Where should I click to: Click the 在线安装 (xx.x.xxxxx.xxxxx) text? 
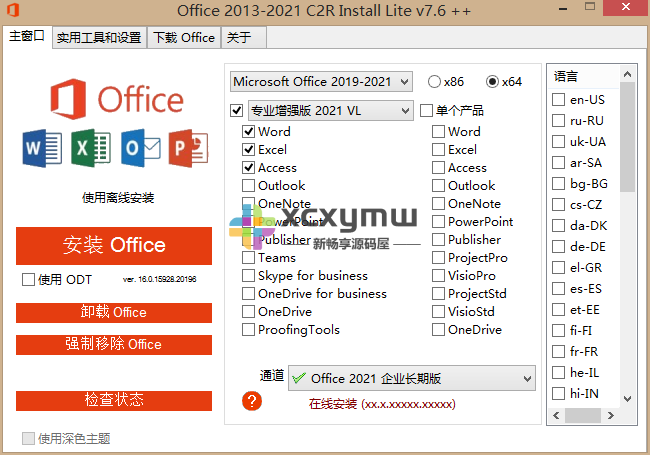(x=382, y=404)
